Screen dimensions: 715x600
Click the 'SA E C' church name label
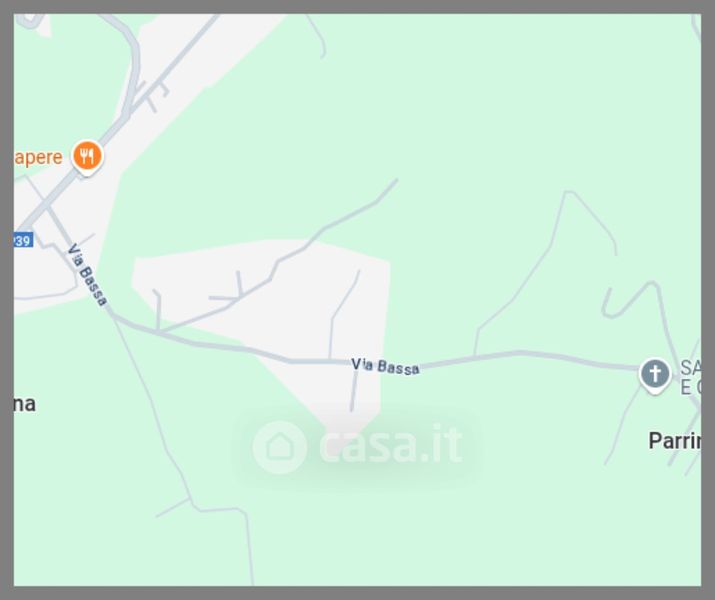click(690, 378)
